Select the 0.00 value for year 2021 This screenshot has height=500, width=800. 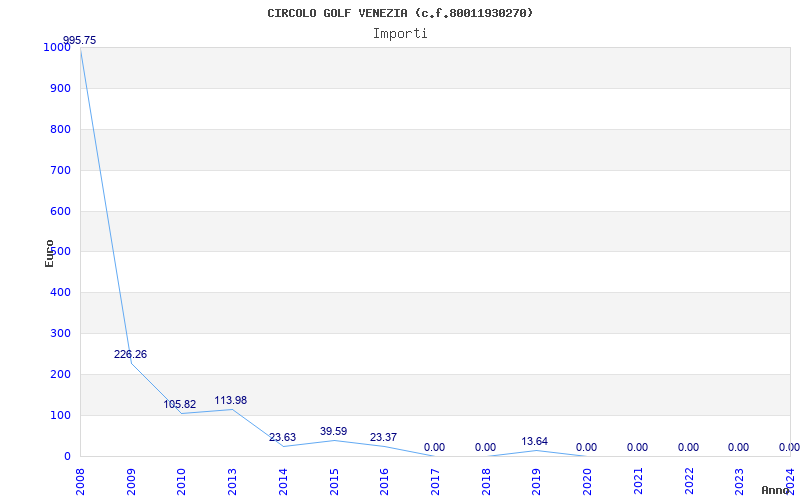[x=637, y=447]
